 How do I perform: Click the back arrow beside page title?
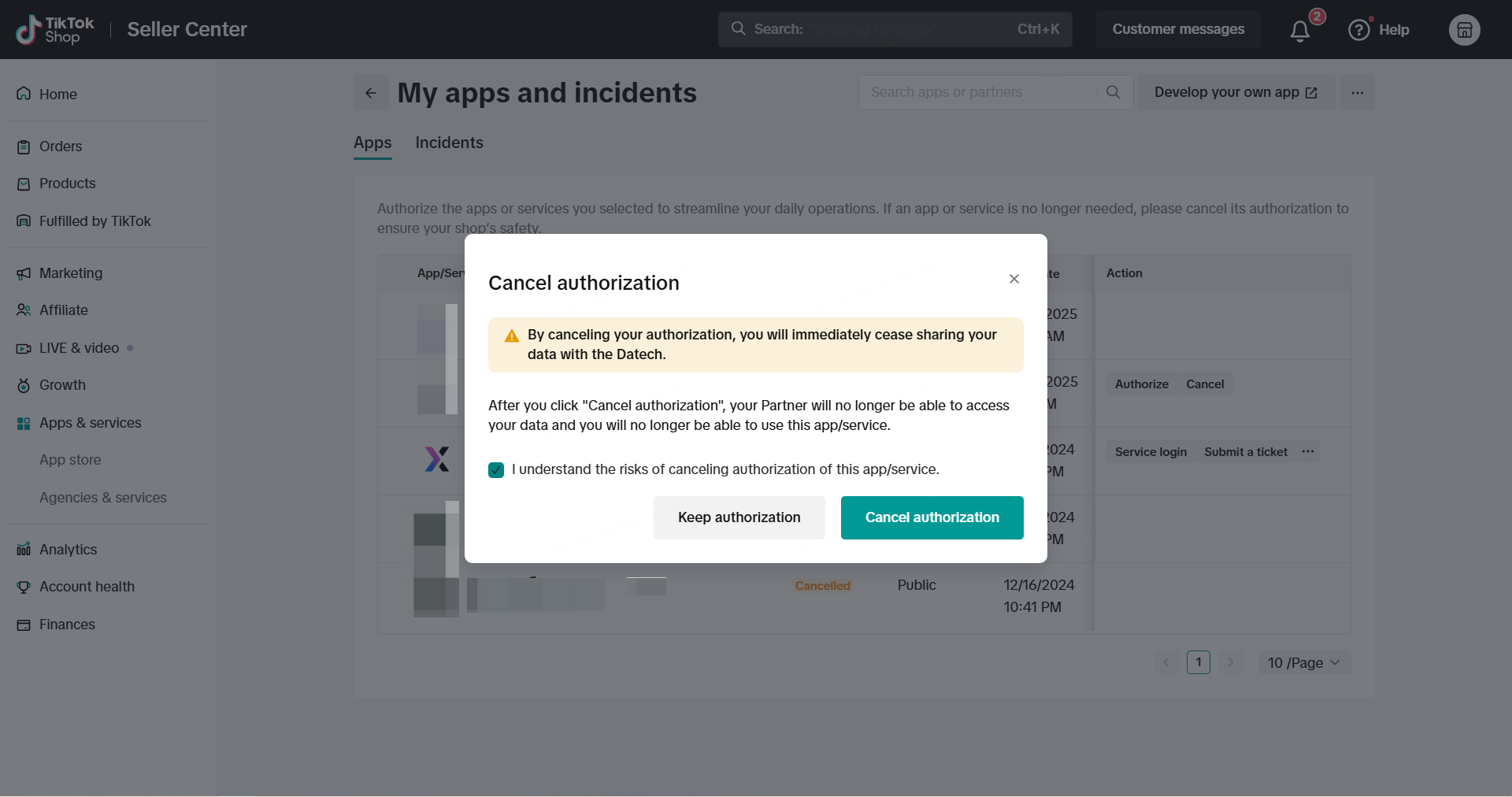point(371,93)
